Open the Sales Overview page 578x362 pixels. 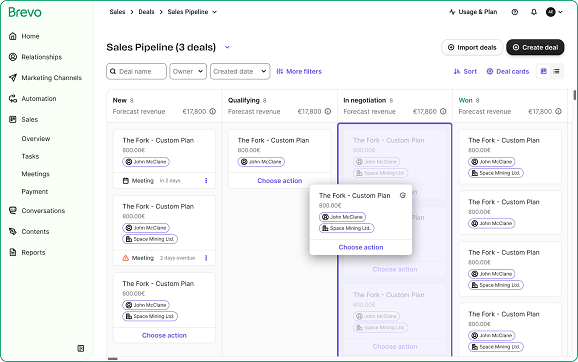pyautogui.click(x=36, y=139)
